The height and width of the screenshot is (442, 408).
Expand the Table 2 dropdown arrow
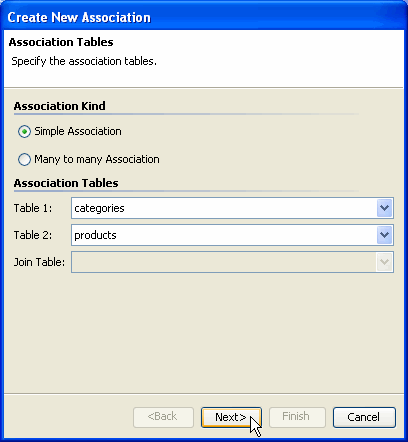(x=384, y=235)
